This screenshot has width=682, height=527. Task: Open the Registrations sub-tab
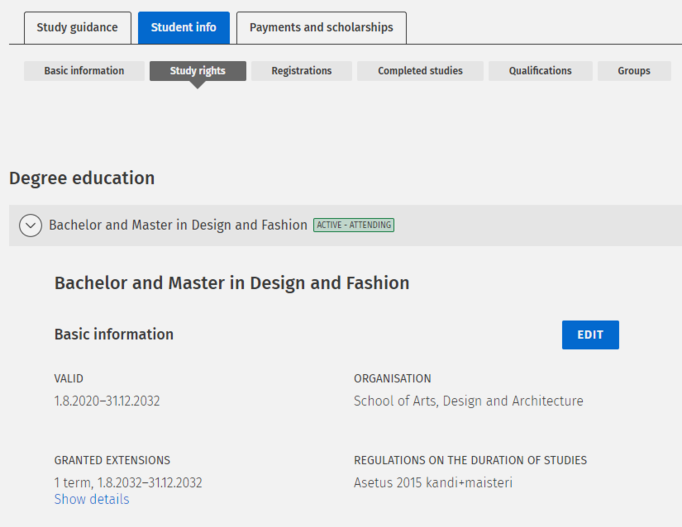301,71
